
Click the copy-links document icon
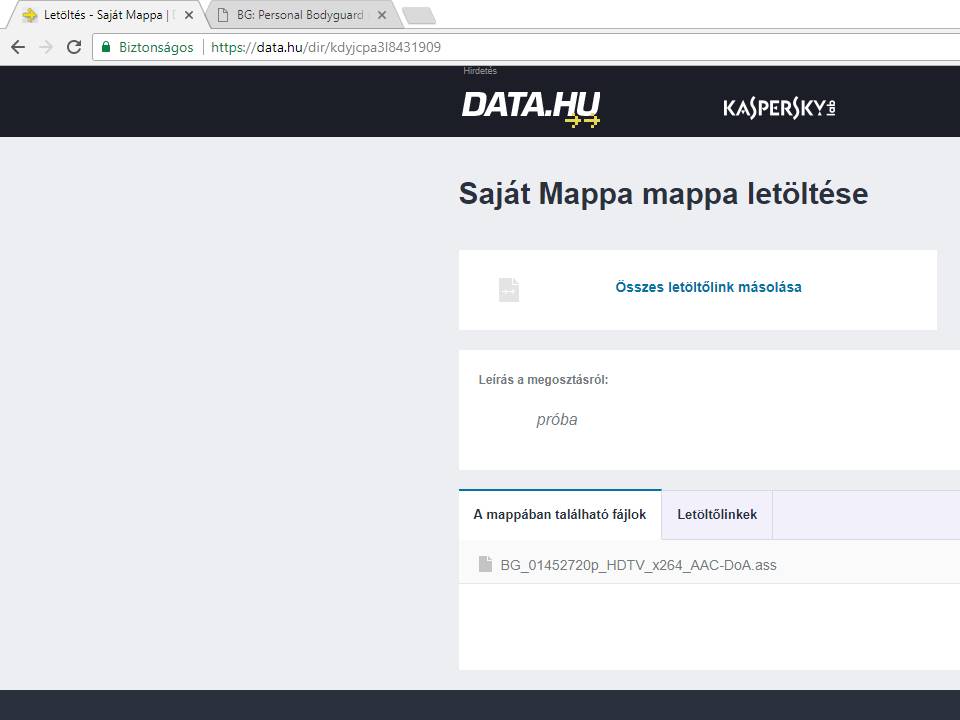509,289
